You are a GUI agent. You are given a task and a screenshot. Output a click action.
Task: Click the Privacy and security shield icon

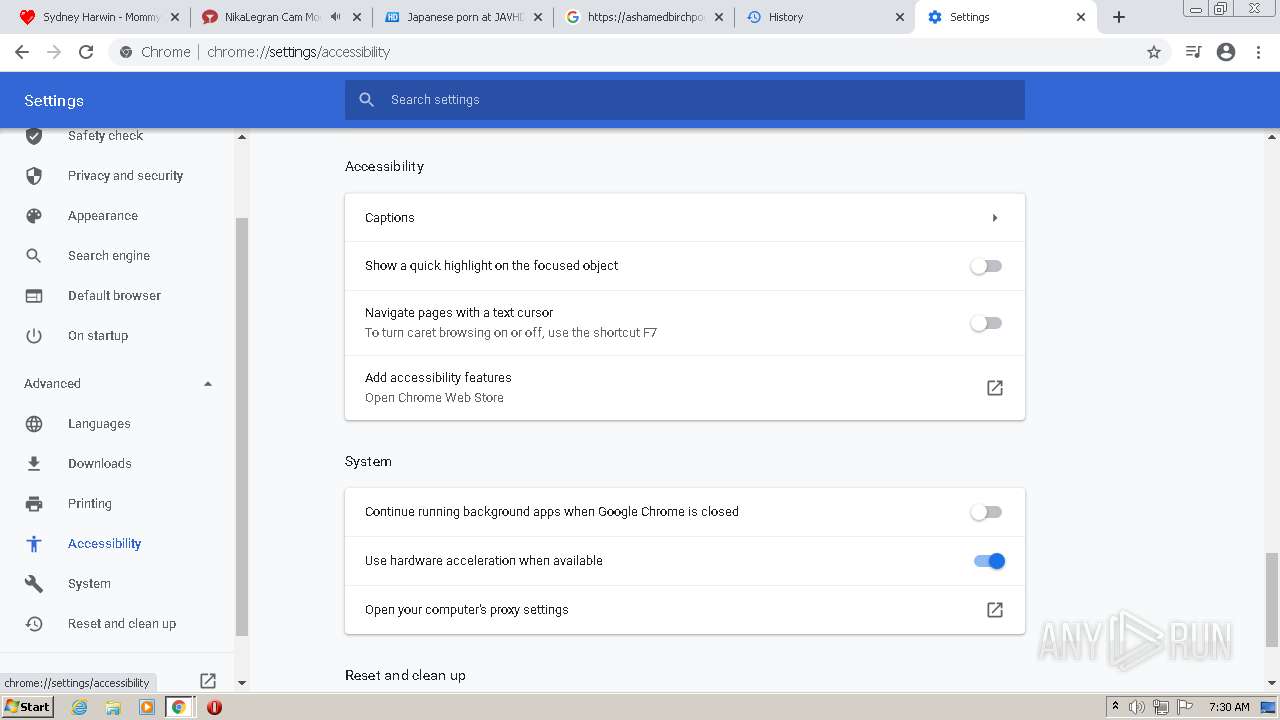(x=34, y=176)
